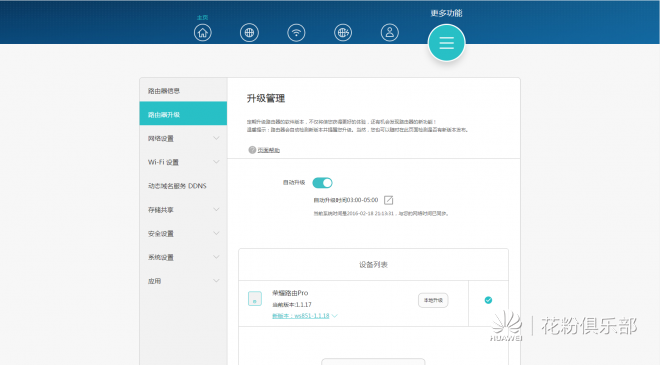The image size is (660, 365).
Task: Go to the home (主页) icon
Action: click(202, 32)
